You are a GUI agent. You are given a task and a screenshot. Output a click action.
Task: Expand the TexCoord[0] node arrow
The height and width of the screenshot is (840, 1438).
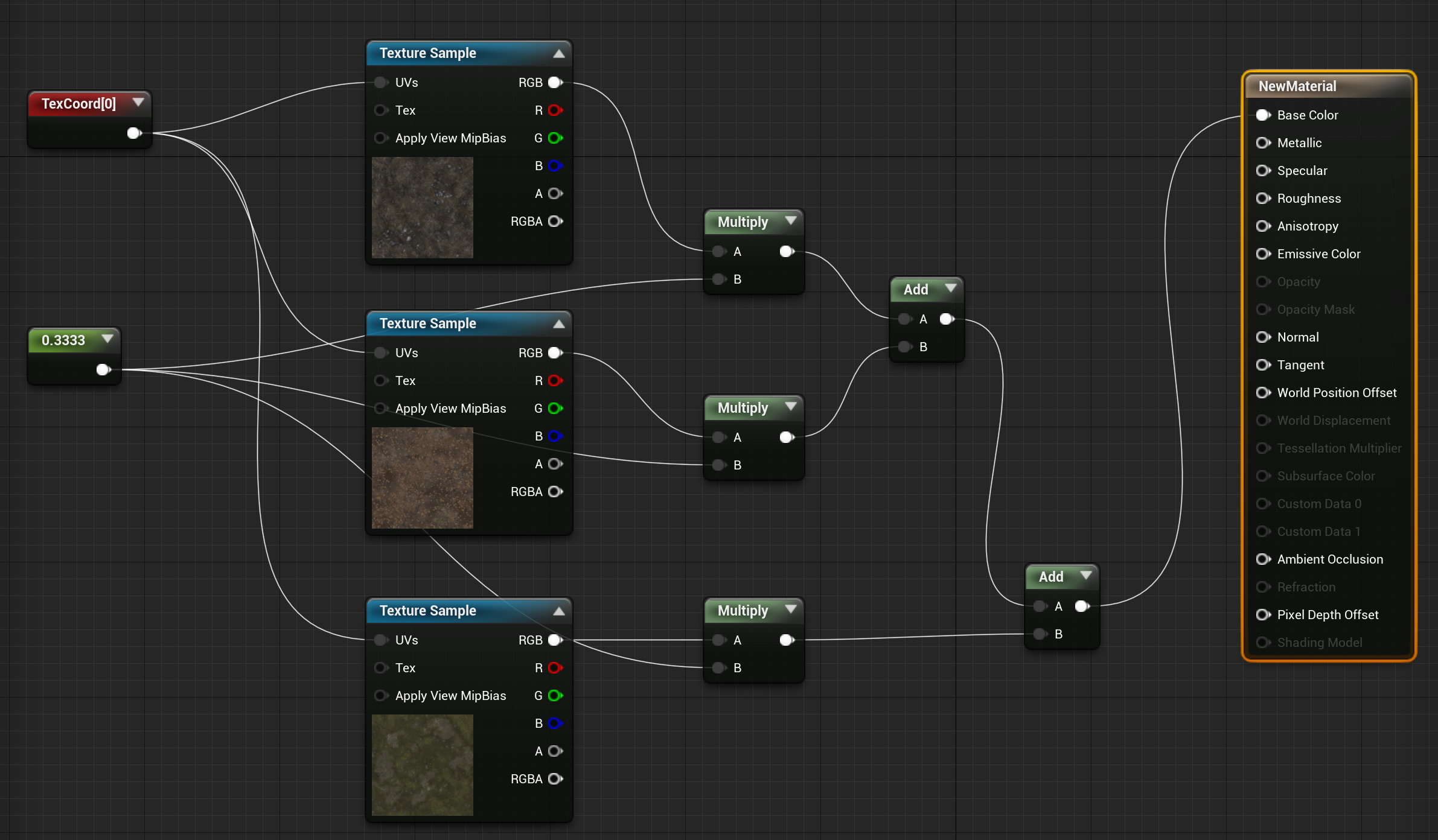138,103
